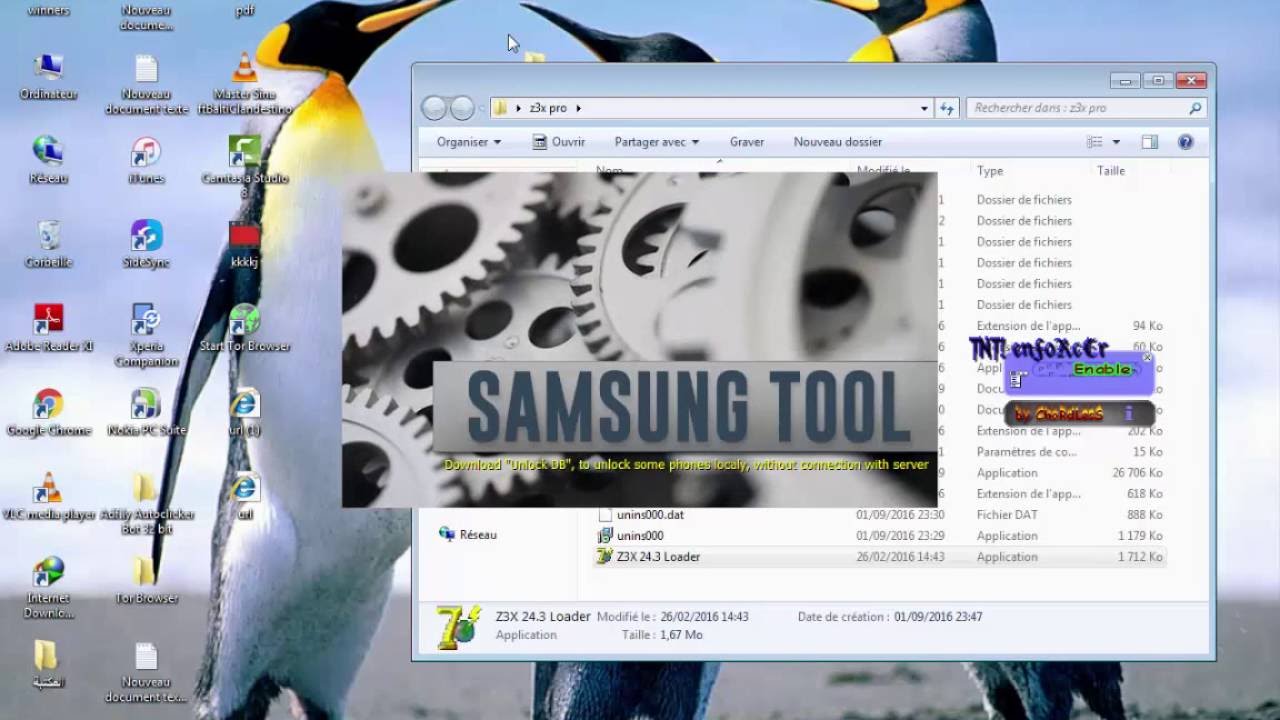Image resolution: width=1280 pixels, height=720 pixels.
Task: Click the 26 706 Ko size cell
Action: point(1137,473)
